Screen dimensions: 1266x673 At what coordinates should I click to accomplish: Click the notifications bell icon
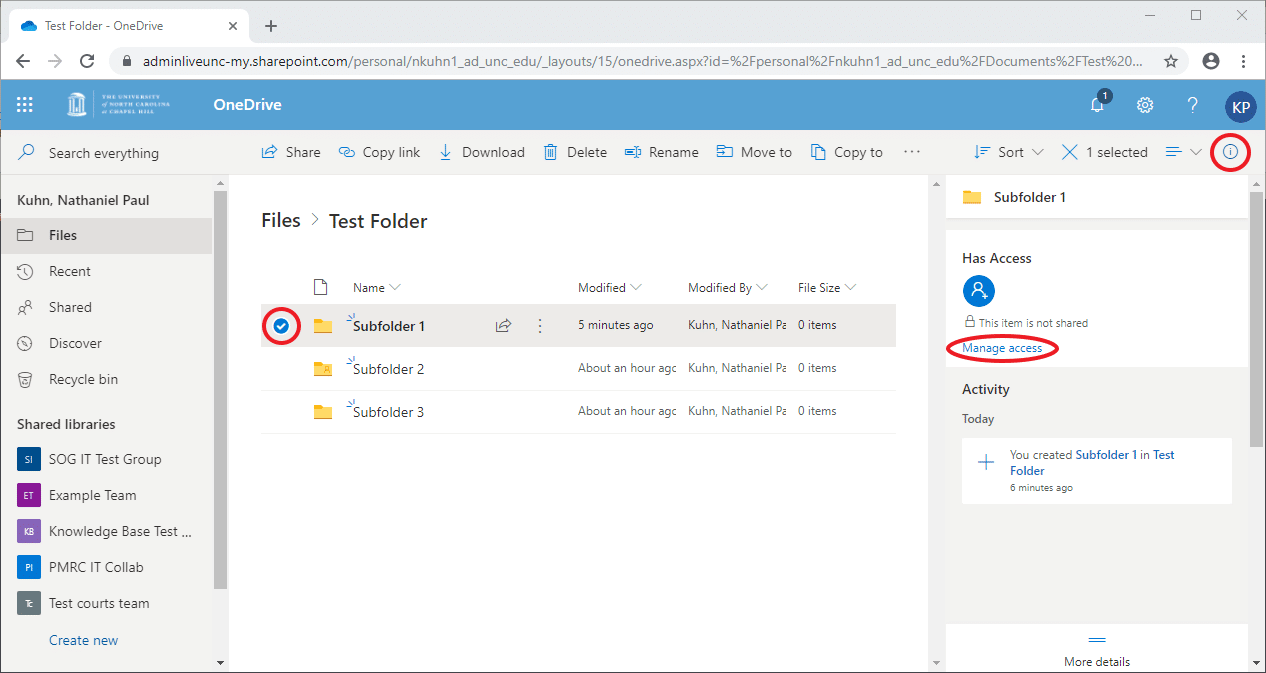point(1098,105)
